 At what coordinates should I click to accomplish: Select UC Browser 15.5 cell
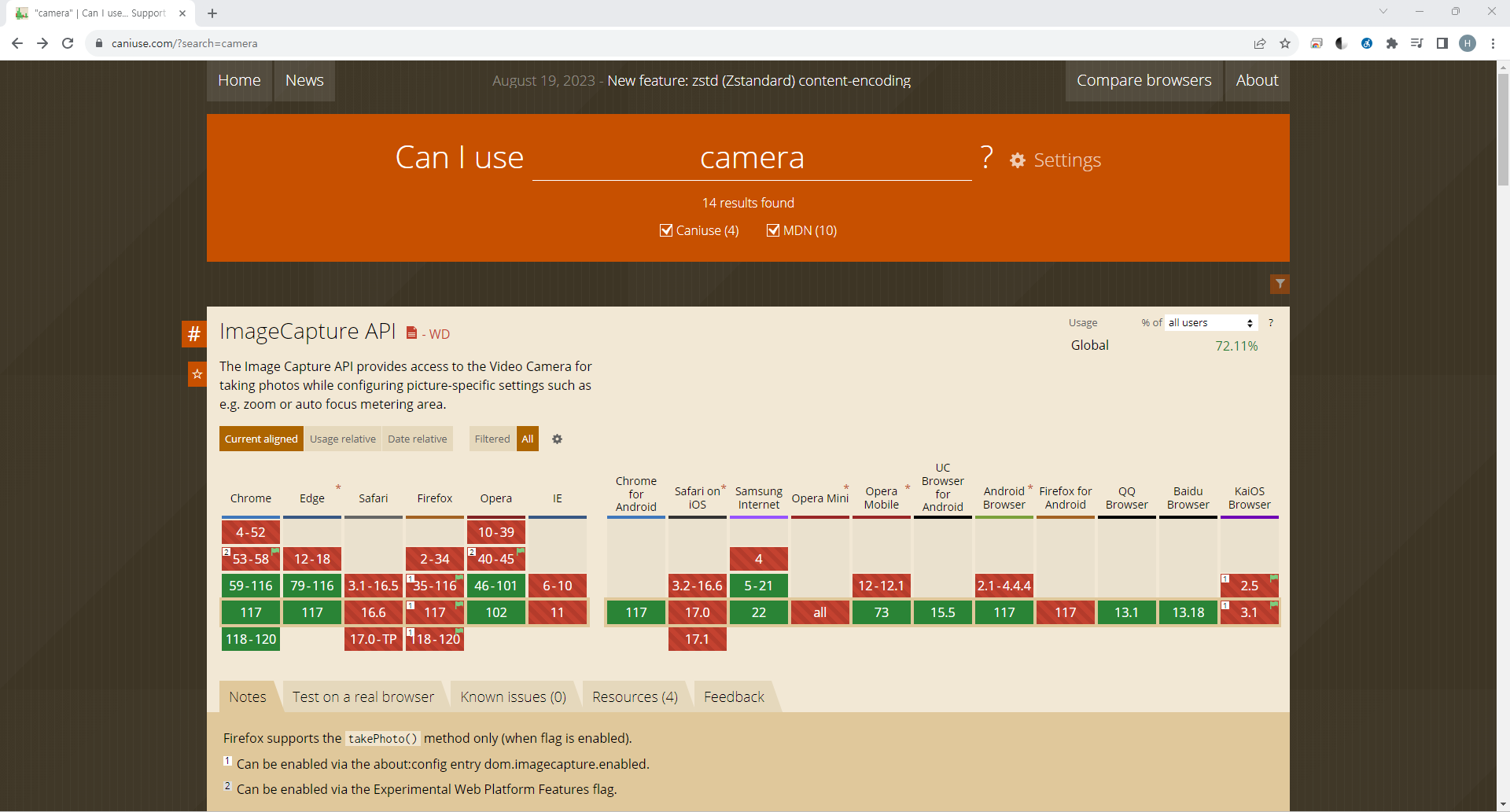[943, 612]
